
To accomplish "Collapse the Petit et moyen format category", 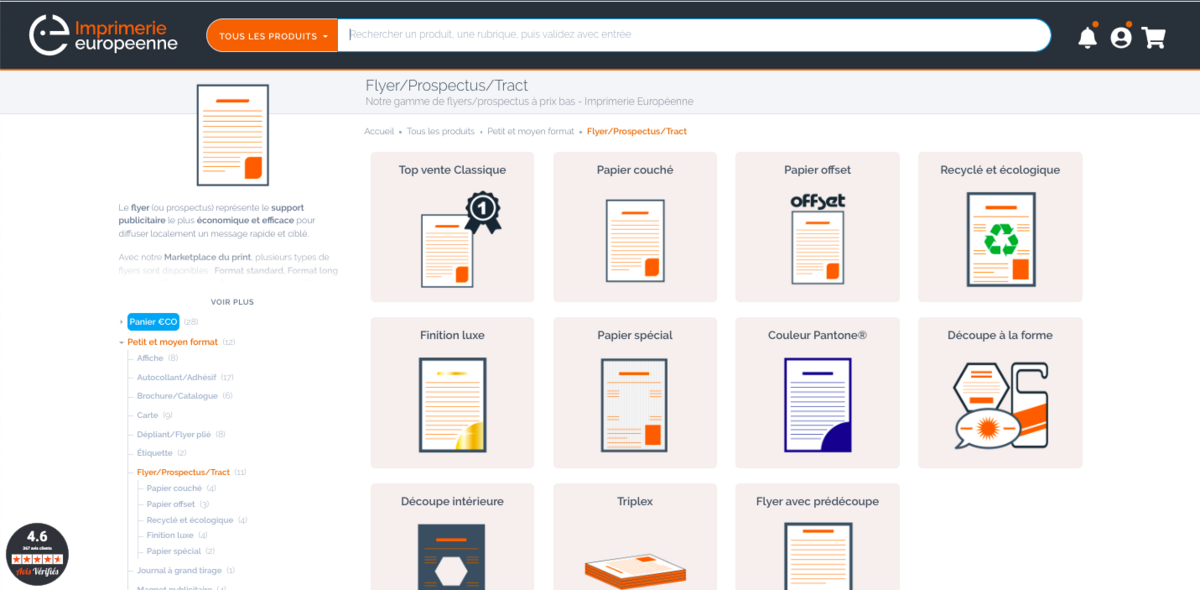I will (x=121, y=342).
